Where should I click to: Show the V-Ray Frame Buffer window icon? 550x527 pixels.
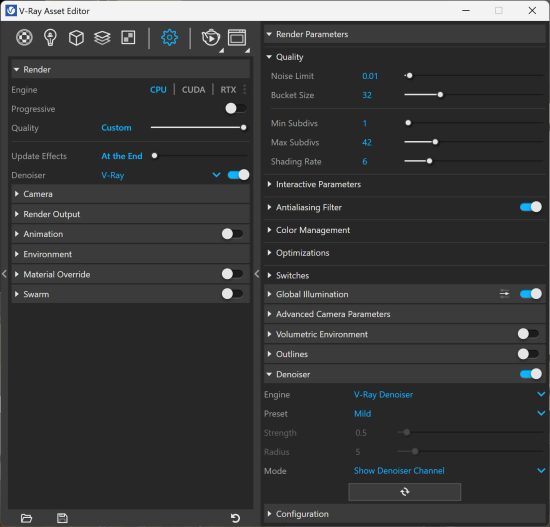tap(237, 37)
